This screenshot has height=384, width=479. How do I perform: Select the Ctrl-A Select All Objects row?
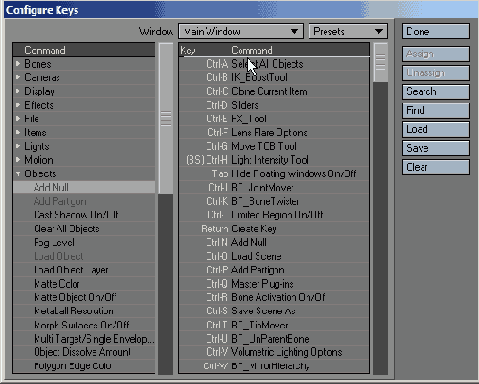tap(274, 64)
